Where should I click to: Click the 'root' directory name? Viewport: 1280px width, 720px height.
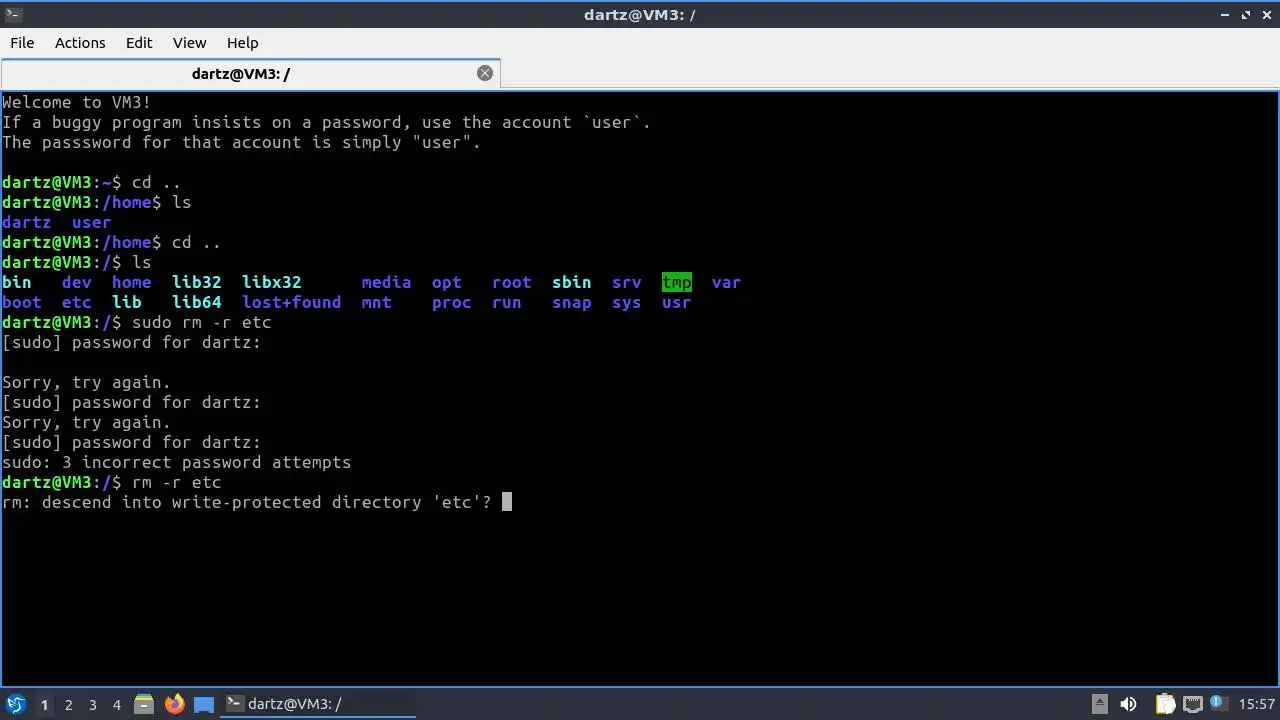(512, 283)
